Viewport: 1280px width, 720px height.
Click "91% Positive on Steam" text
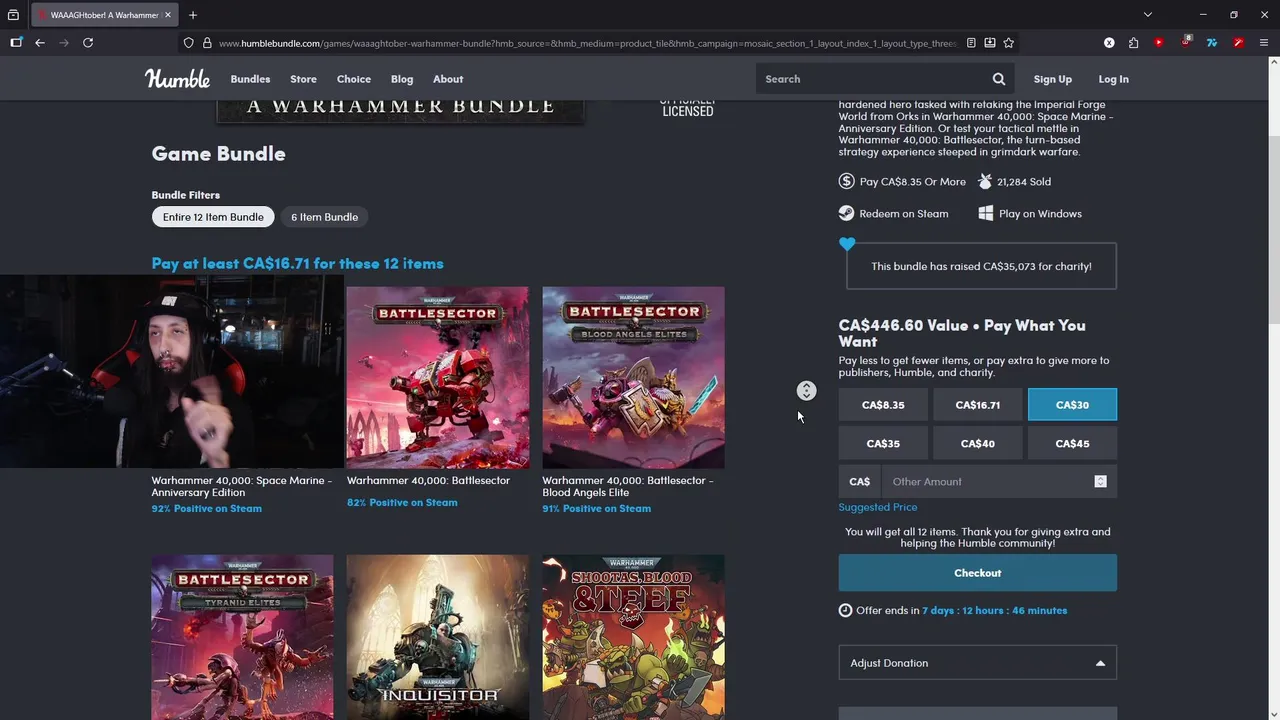pos(597,509)
